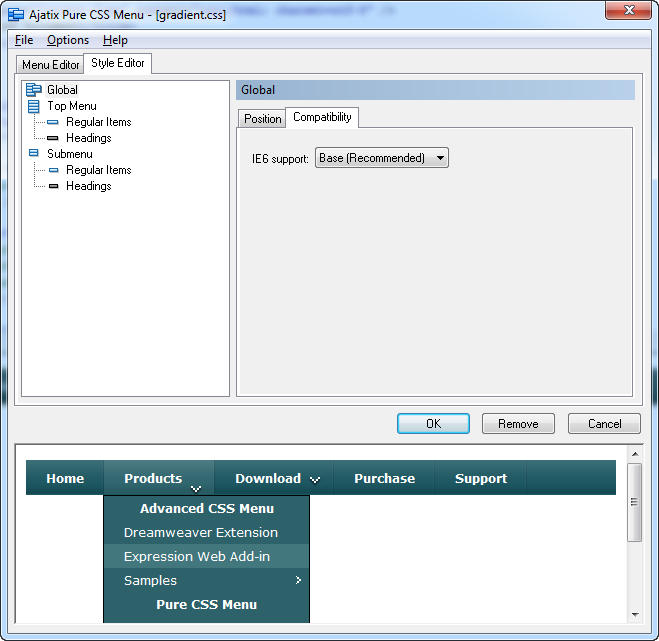This screenshot has width=659, height=641.
Task: Click Home in the menu preview
Action: (x=65, y=478)
